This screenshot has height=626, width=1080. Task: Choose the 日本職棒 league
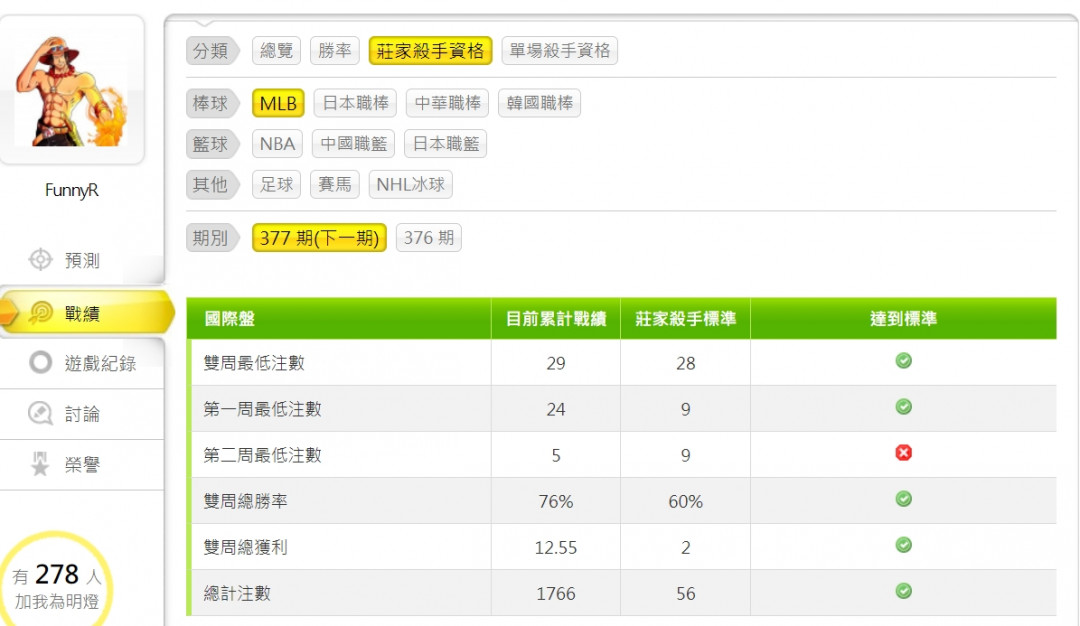click(355, 103)
